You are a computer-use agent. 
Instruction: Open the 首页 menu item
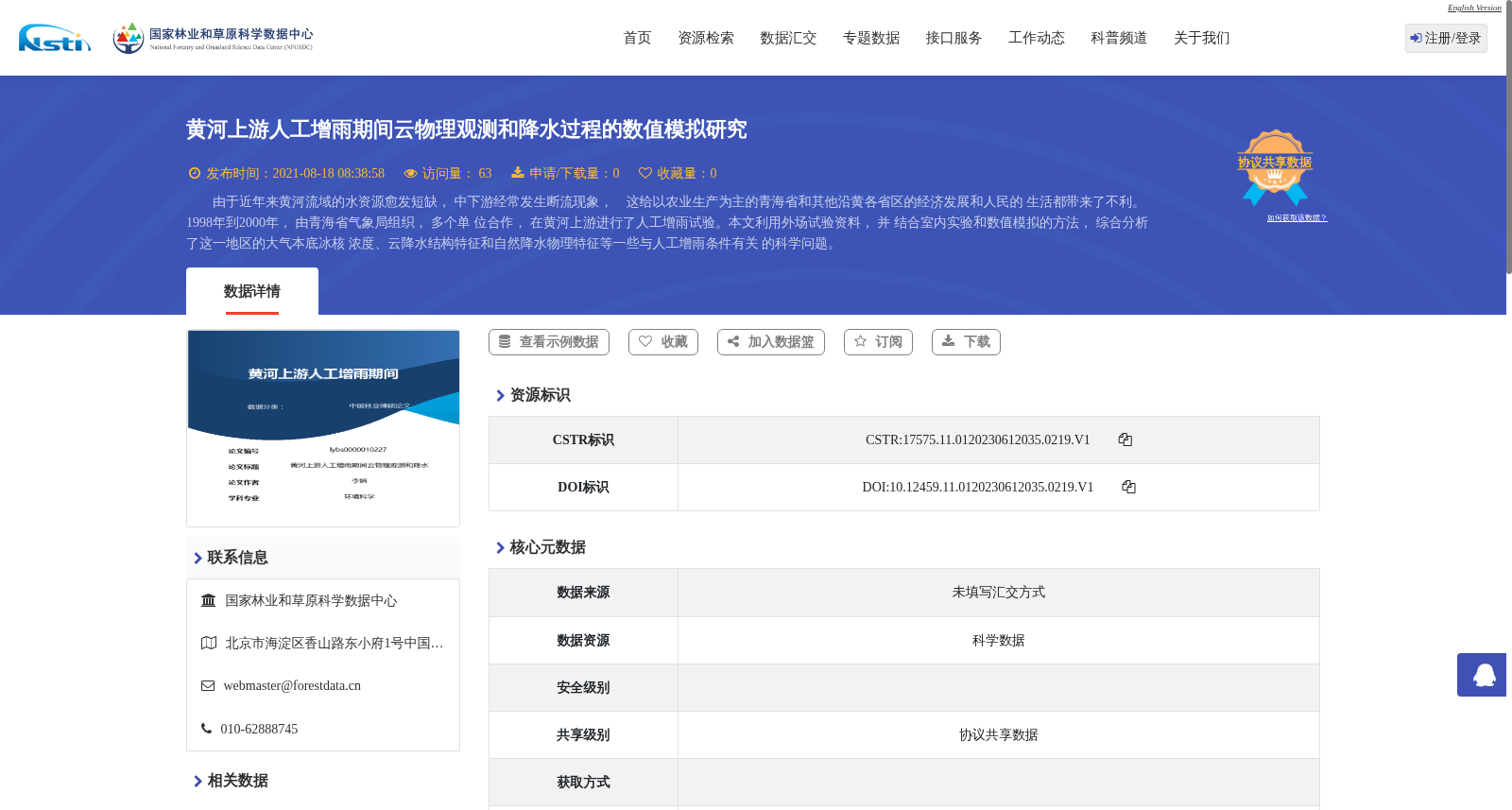[637, 38]
